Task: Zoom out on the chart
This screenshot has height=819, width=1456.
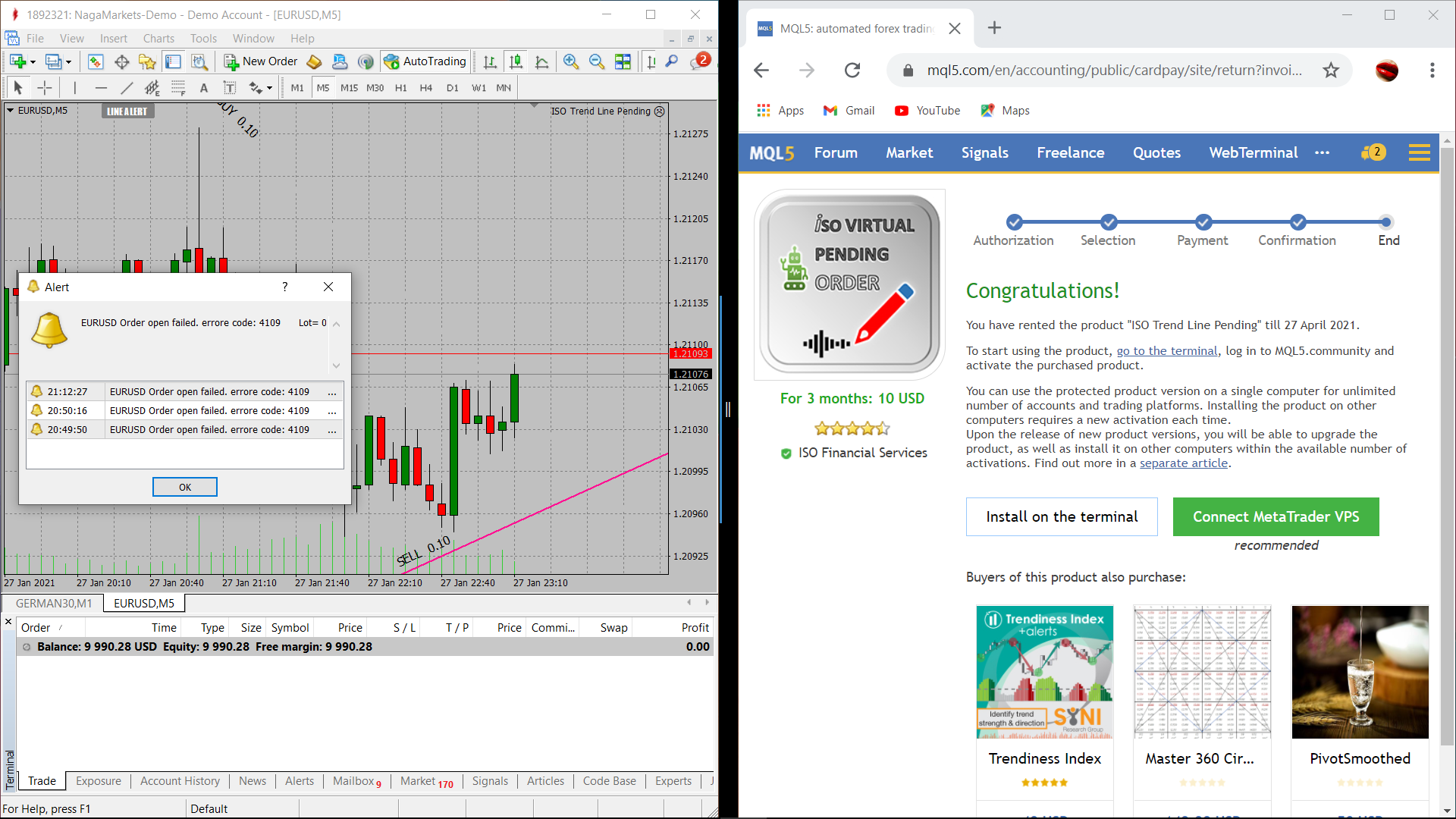Action: pos(597,61)
